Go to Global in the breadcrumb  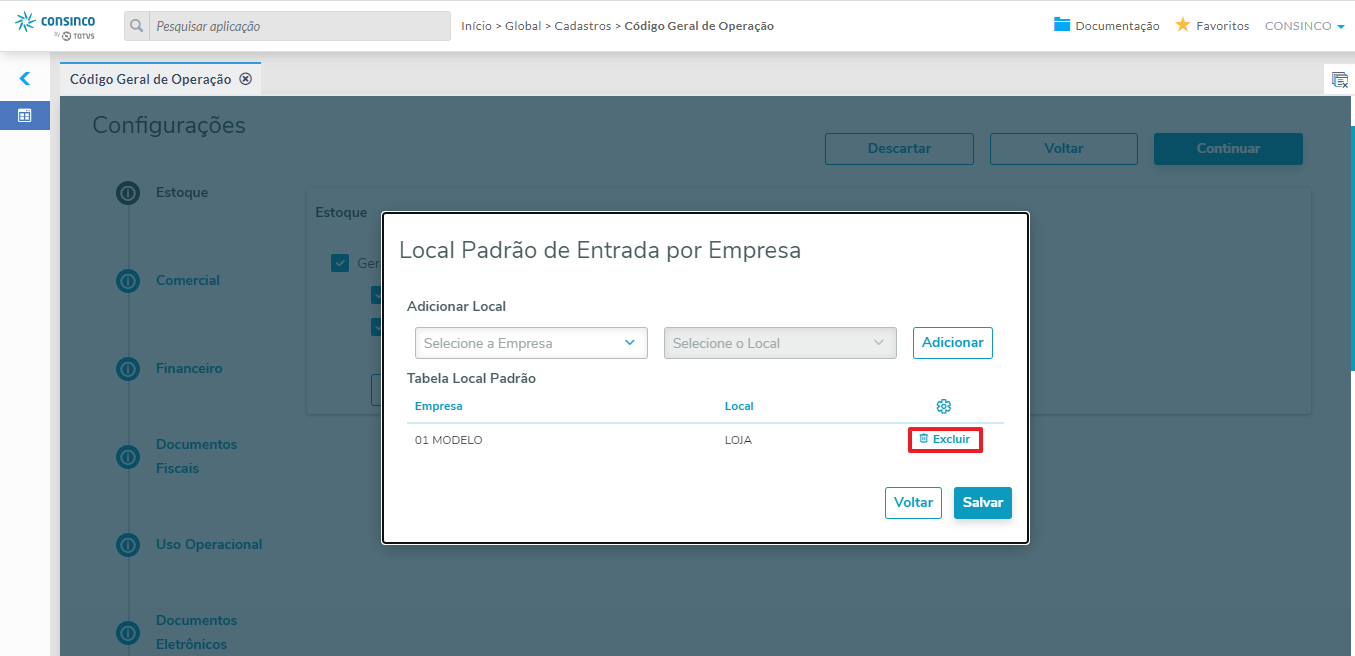(523, 26)
